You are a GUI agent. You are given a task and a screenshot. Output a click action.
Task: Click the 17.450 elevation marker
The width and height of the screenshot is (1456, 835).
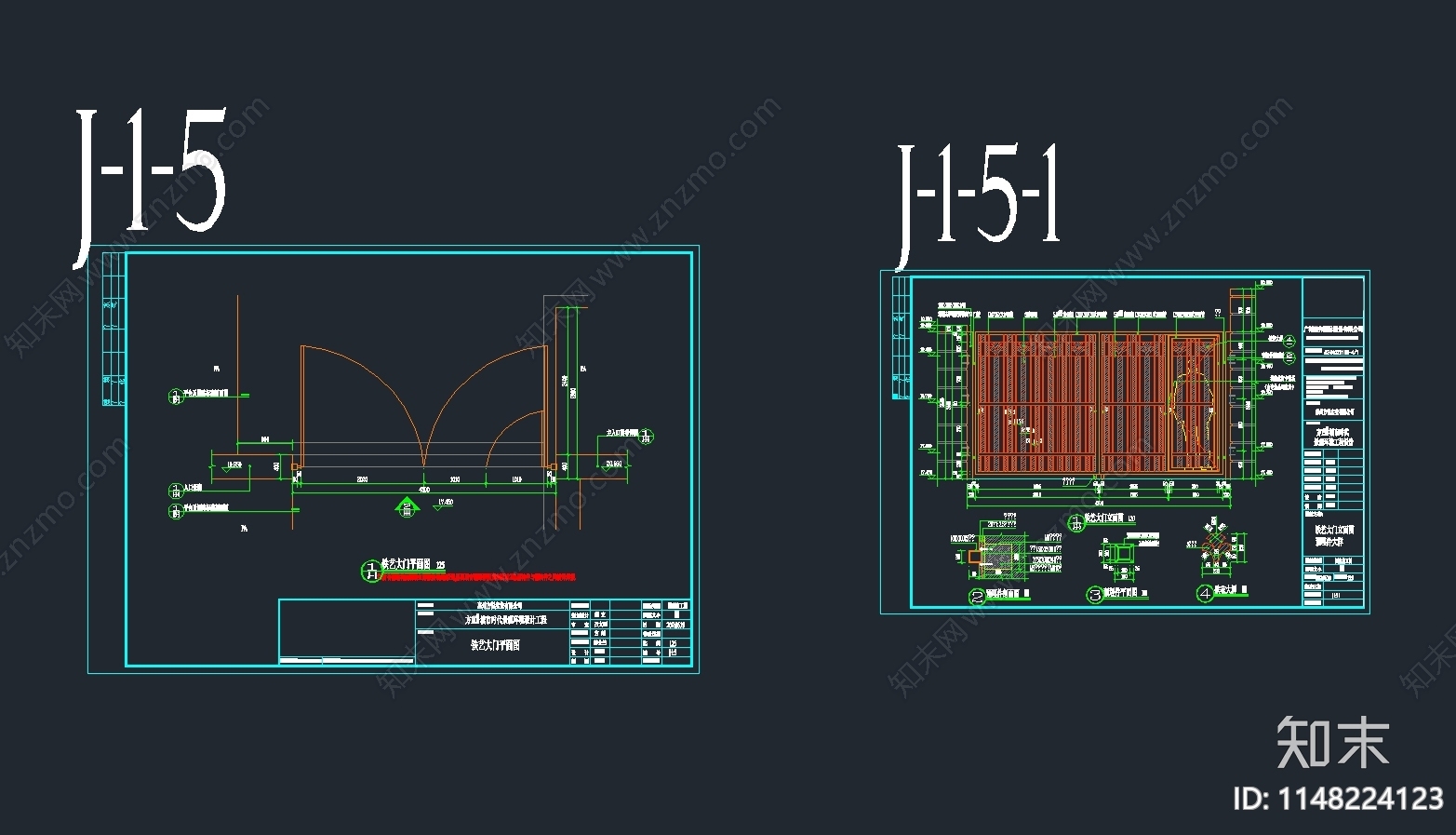tap(444, 503)
